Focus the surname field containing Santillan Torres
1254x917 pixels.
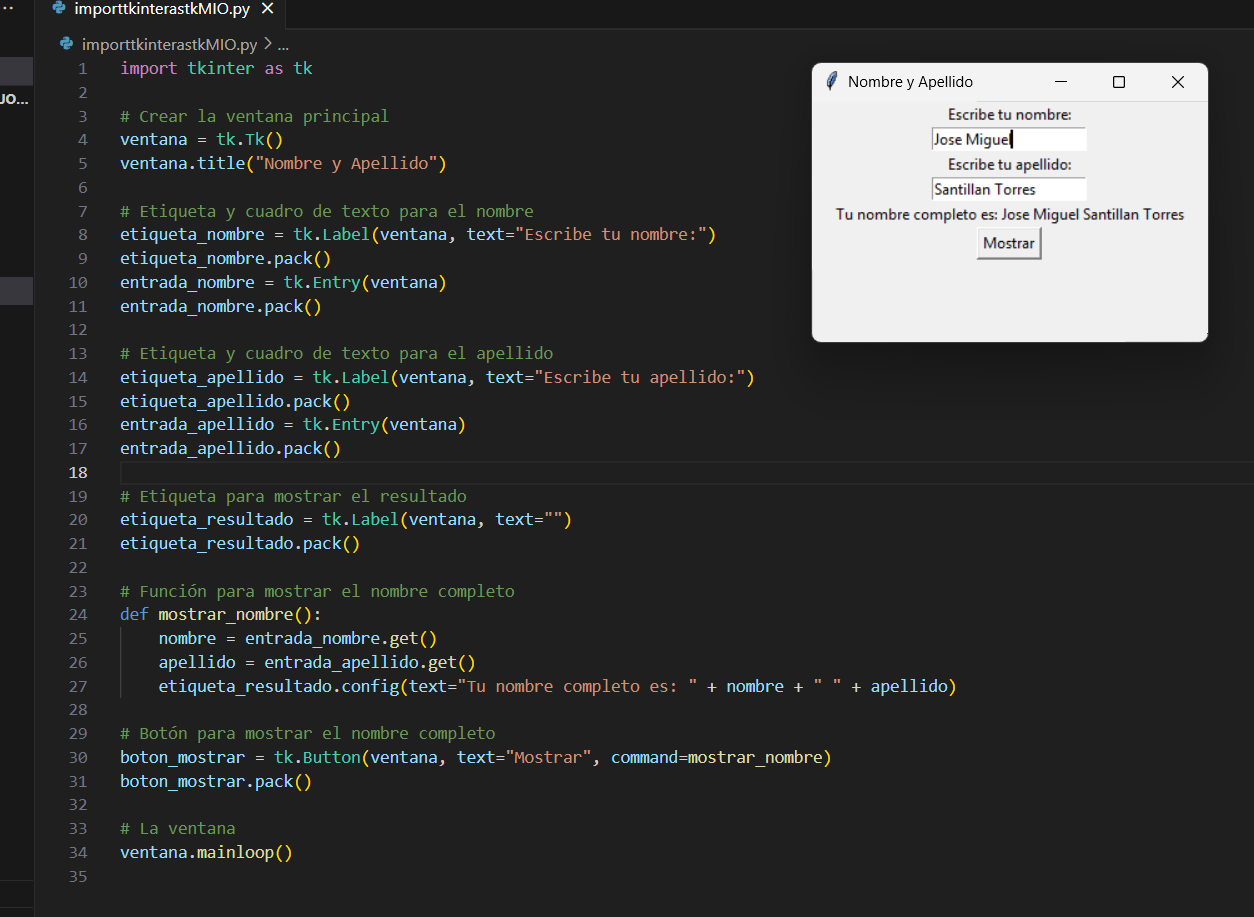(x=1008, y=189)
